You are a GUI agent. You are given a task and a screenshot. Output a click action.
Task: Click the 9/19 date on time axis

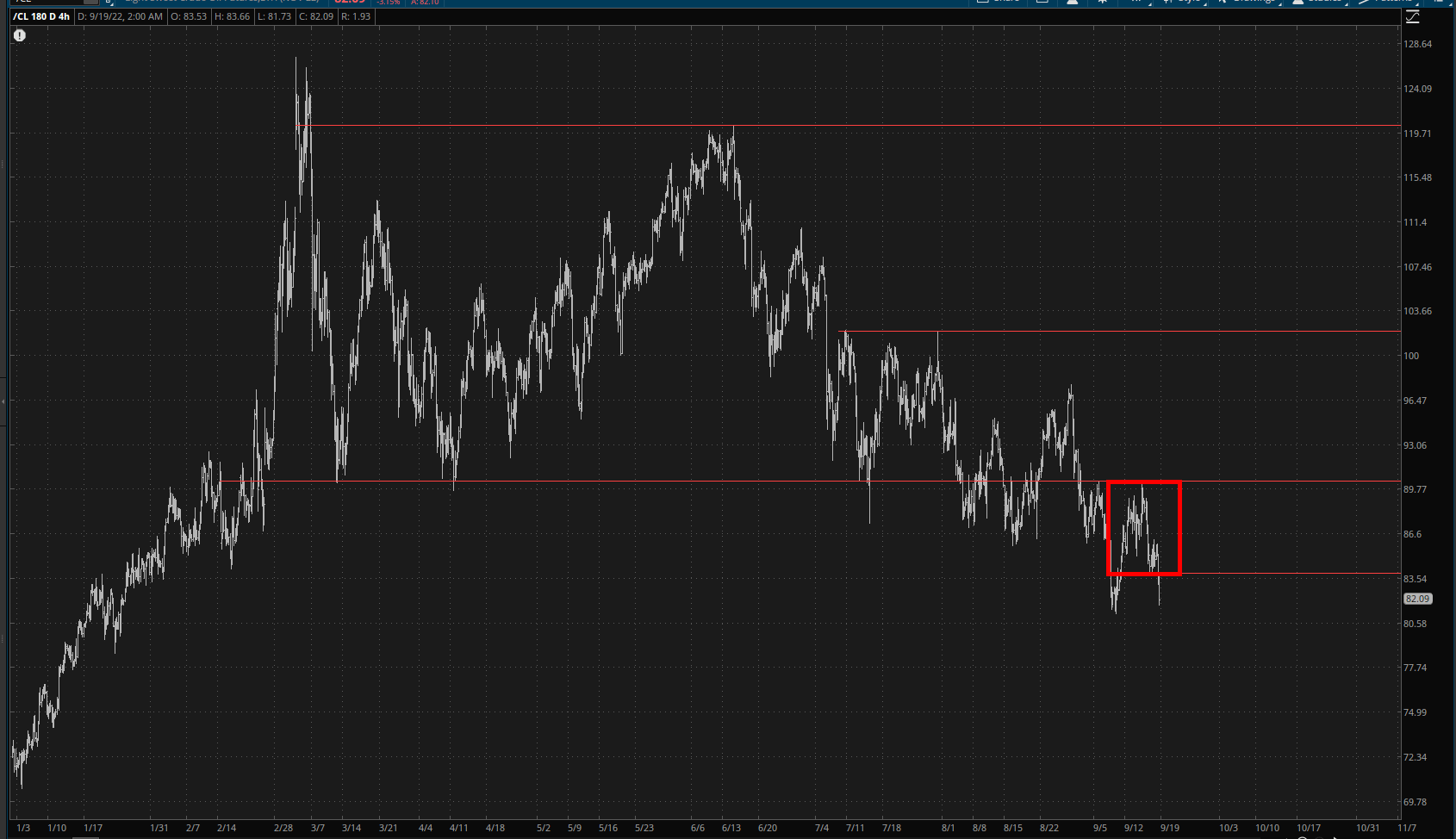click(1169, 828)
